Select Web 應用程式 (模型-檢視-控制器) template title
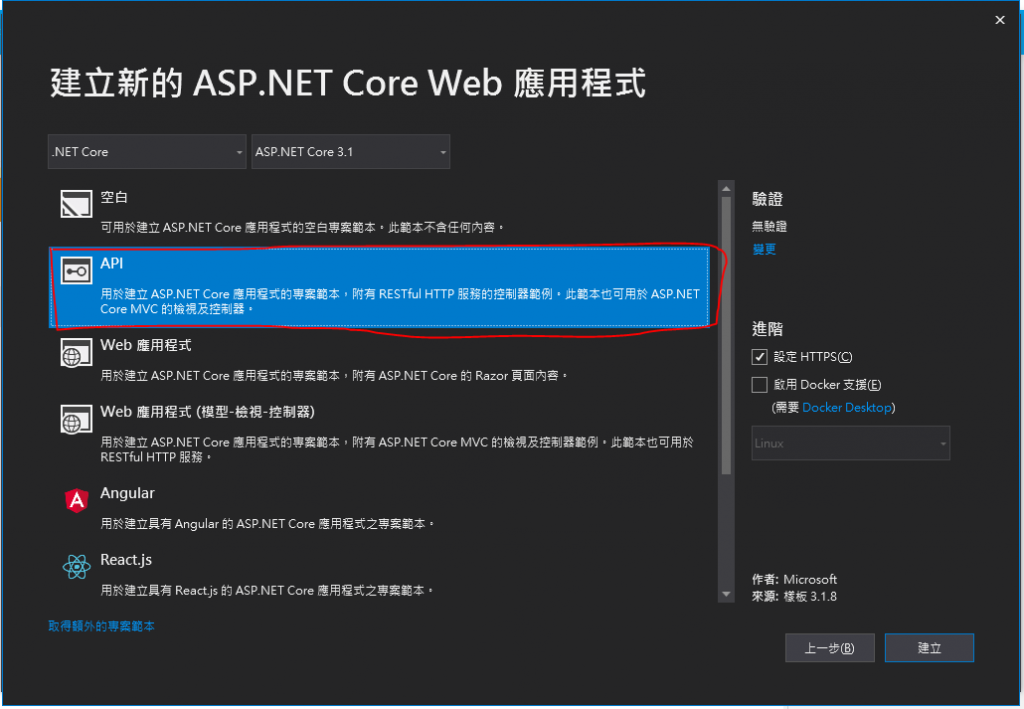The height and width of the screenshot is (709, 1024). tap(208, 412)
